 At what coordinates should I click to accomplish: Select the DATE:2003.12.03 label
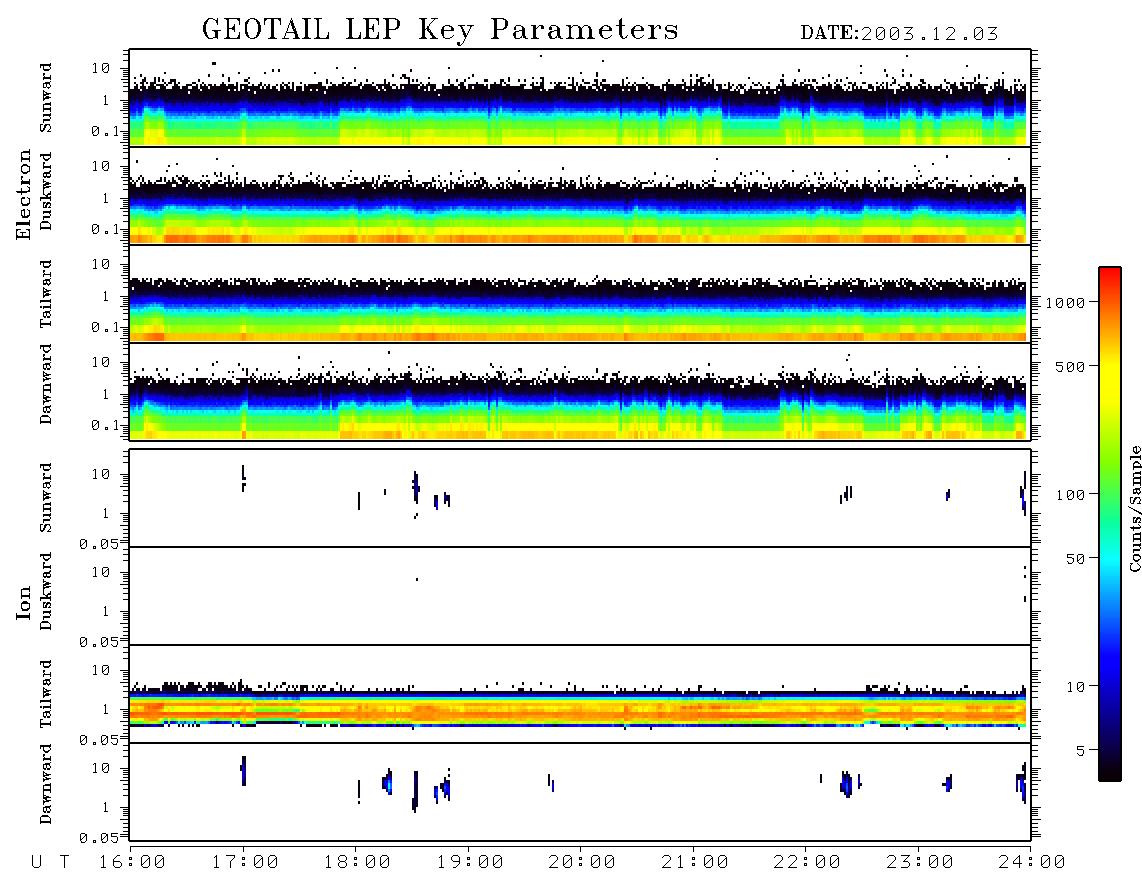pyautogui.click(x=899, y=33)
